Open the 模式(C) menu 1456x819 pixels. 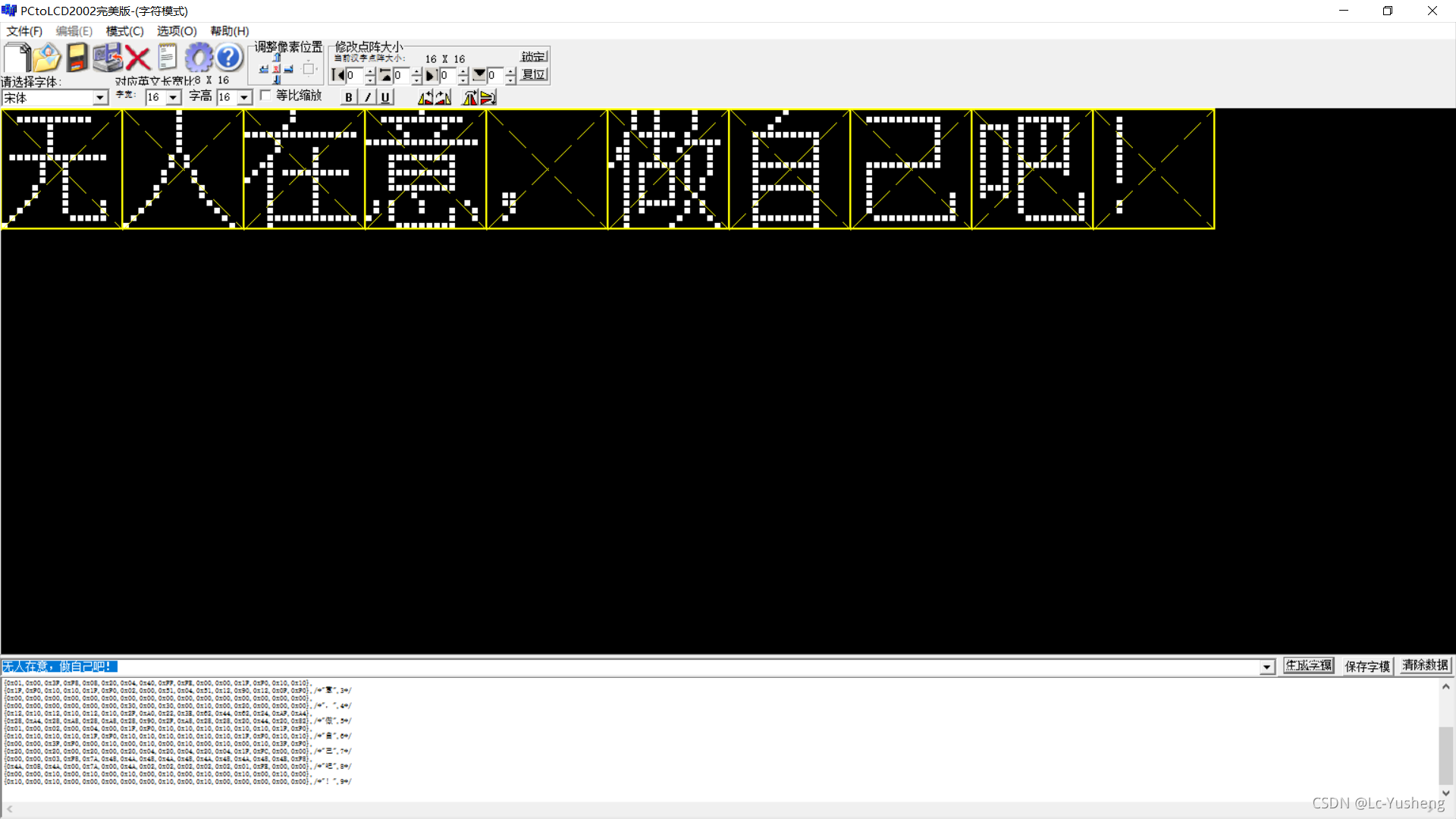pyautogui.click(x=124, y=31)
